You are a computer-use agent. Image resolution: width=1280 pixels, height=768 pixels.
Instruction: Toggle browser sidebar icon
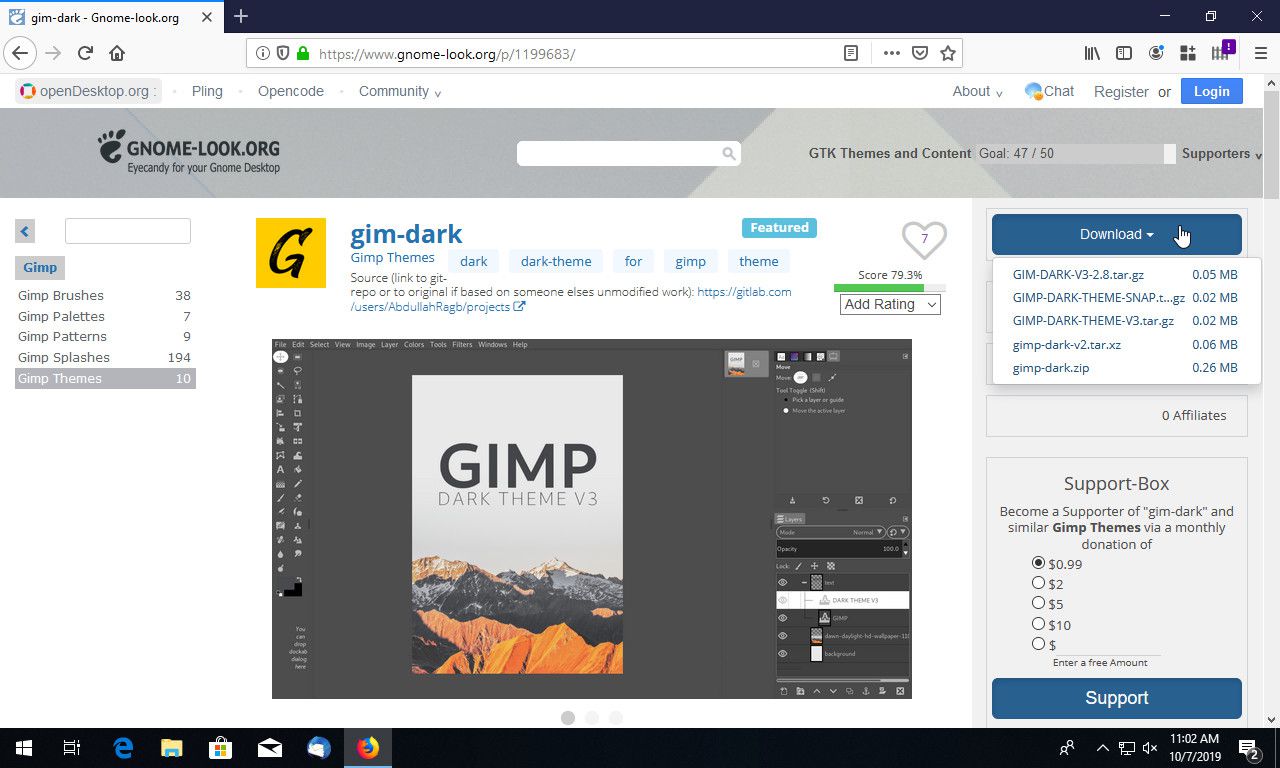(1124, 53)
